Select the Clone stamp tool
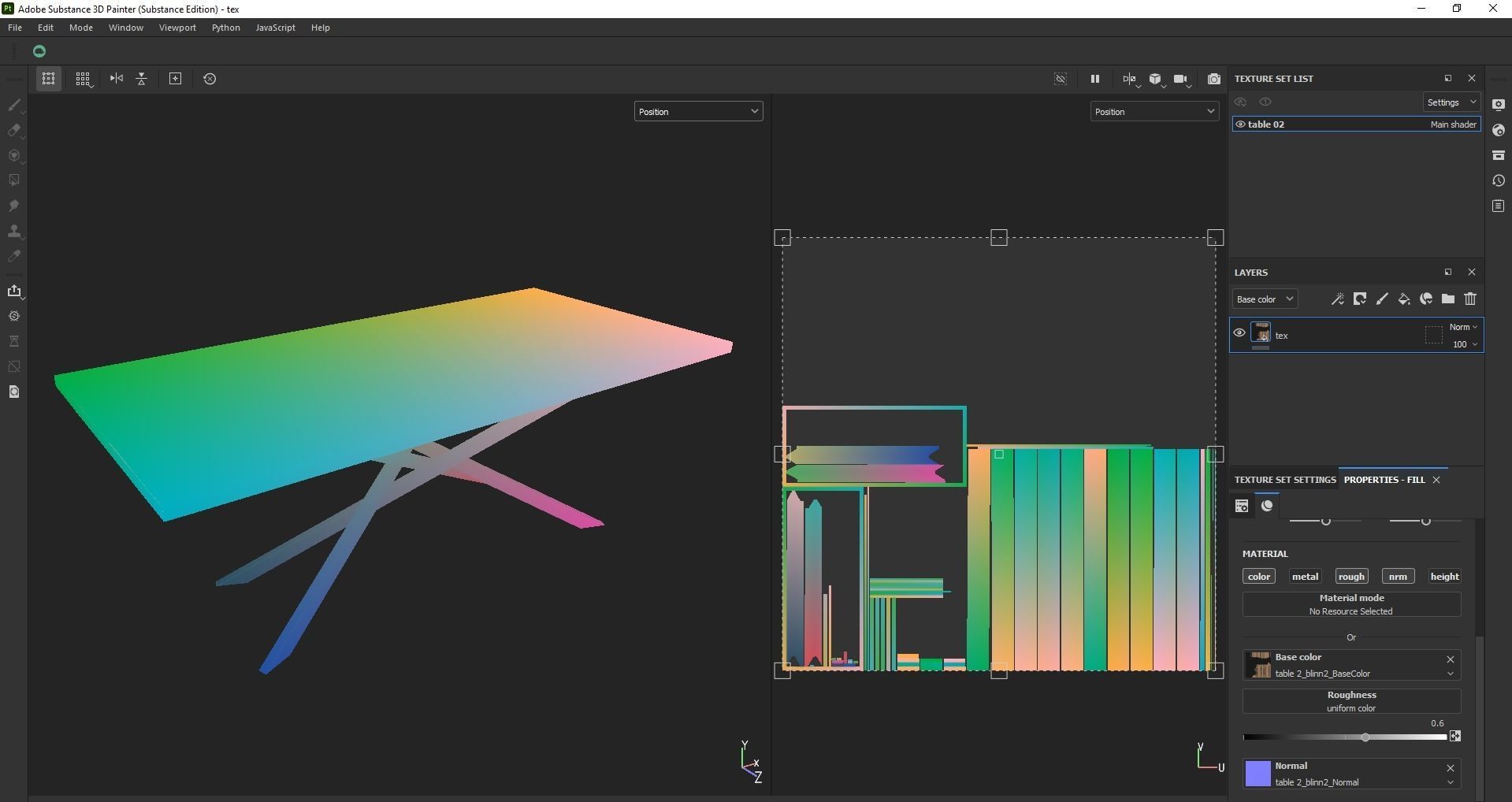1512x802 pixels. 14,231
